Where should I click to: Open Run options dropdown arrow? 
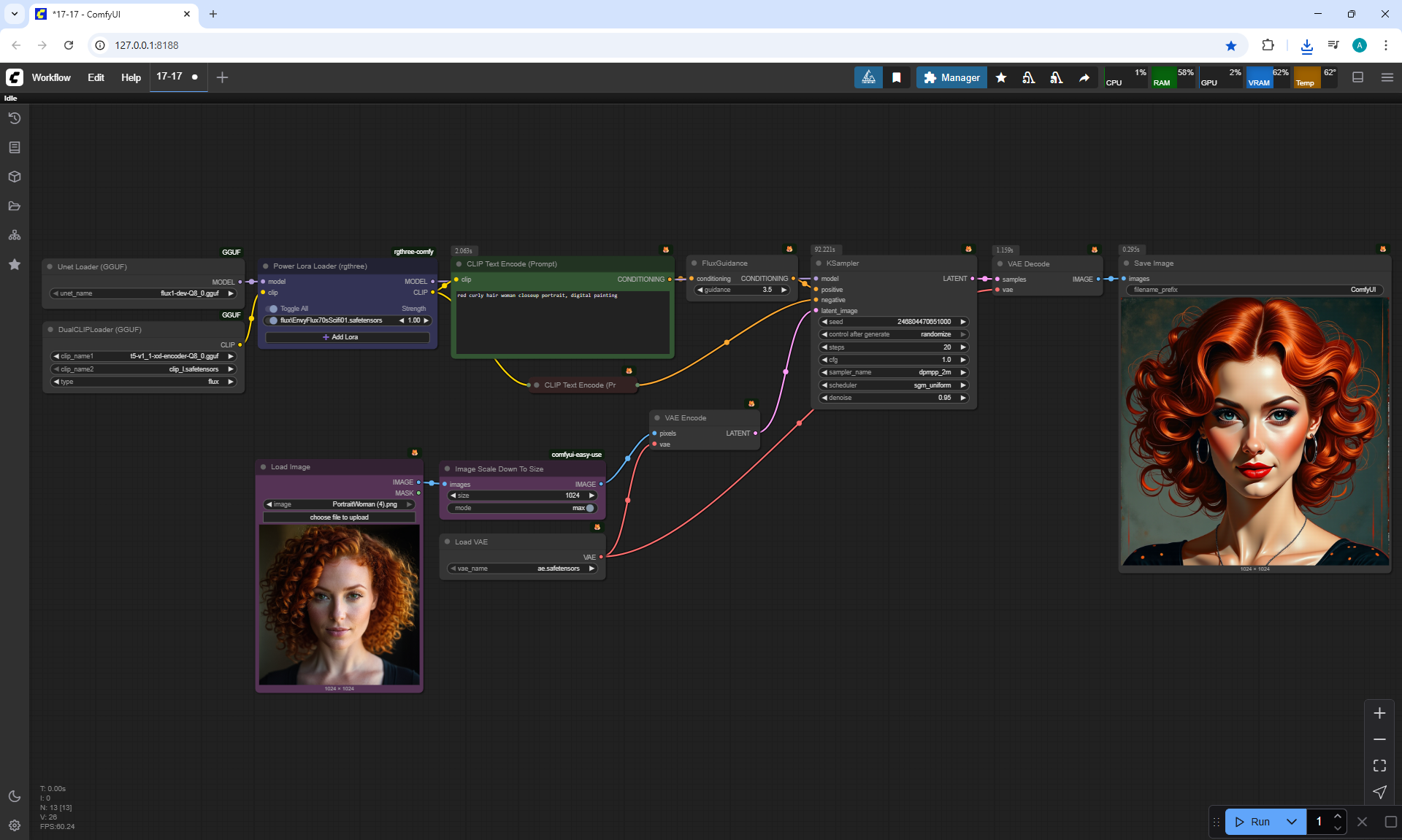[x=1291, y=822]
